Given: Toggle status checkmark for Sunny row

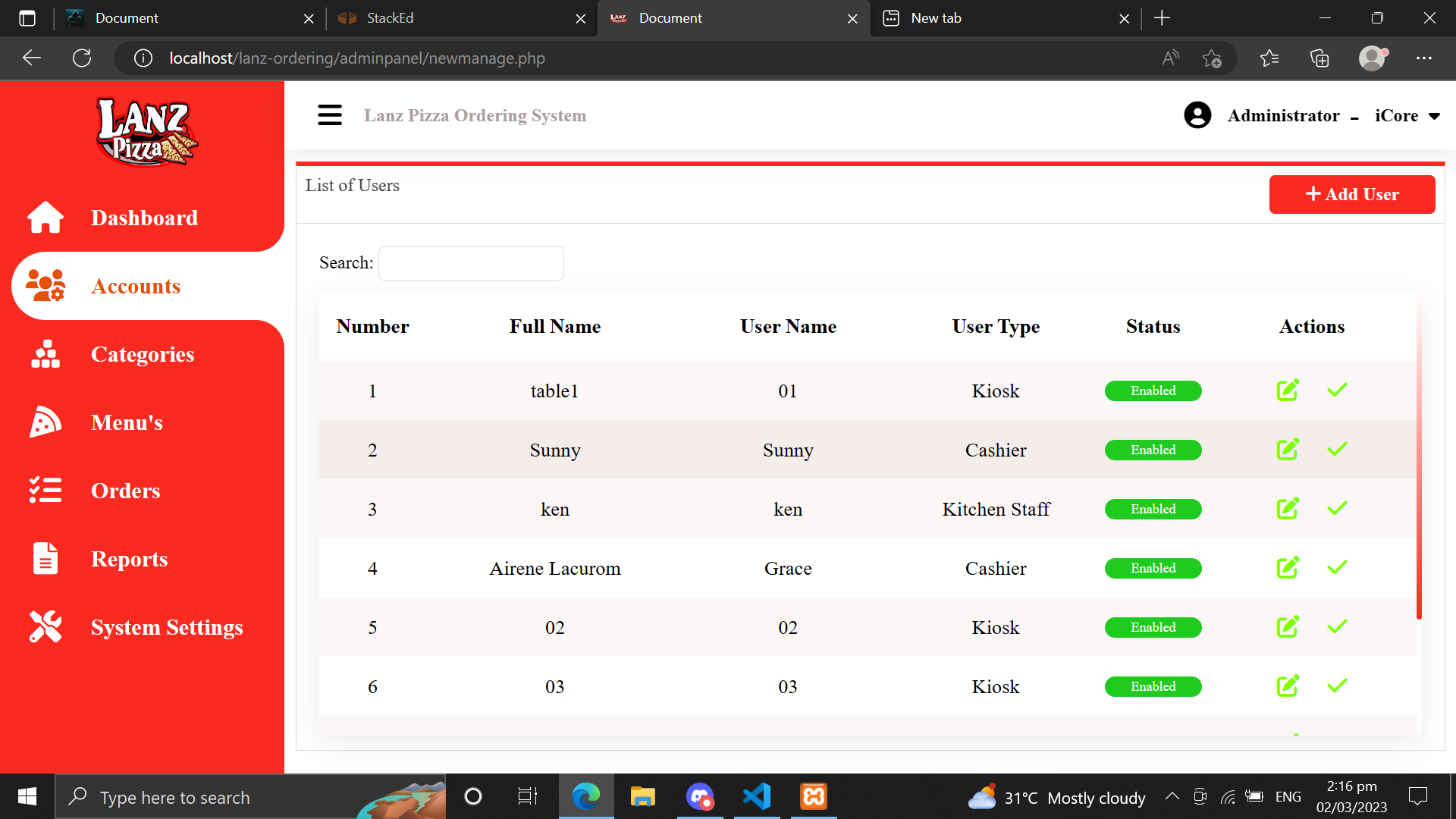Looking at the screenshot, I should click(1337, 450).
